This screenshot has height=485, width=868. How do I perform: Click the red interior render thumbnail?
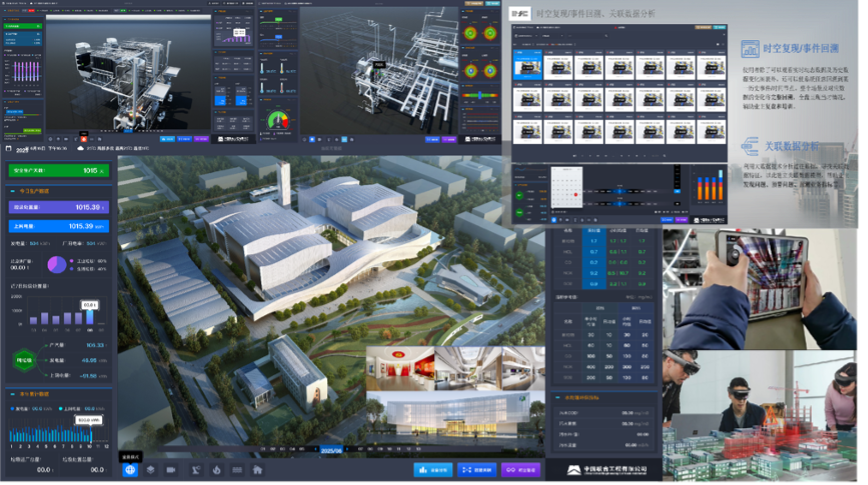pyautogui.click(x=400, y=367)
